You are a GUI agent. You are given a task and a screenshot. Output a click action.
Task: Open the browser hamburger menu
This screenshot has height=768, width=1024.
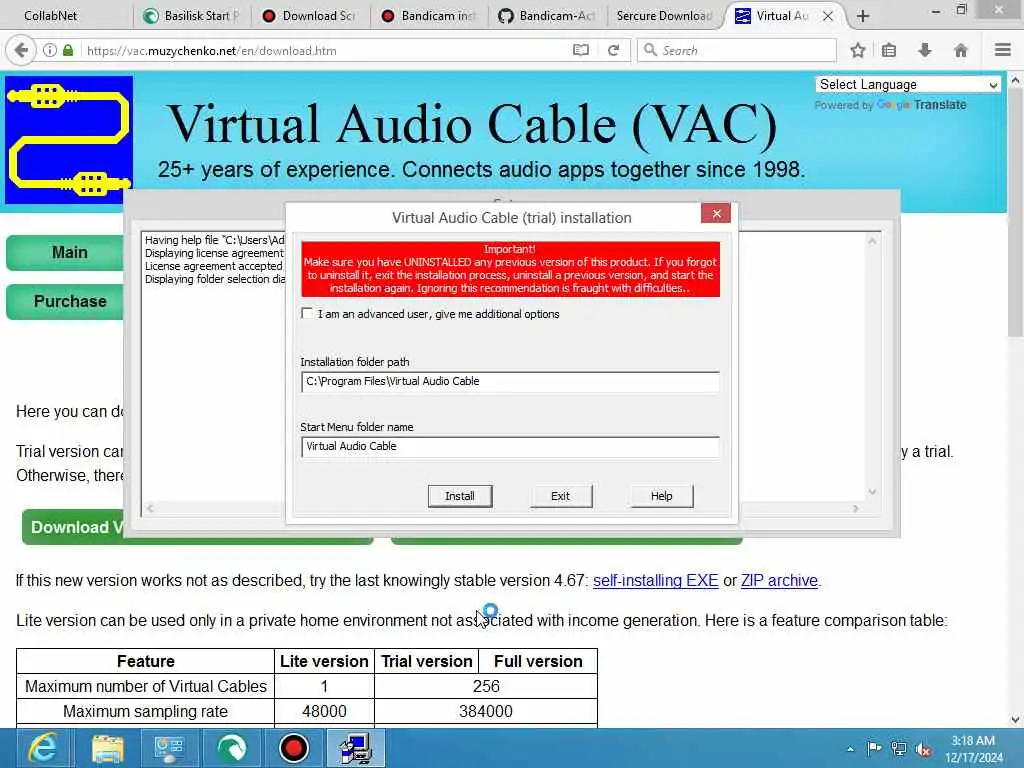1003,50
